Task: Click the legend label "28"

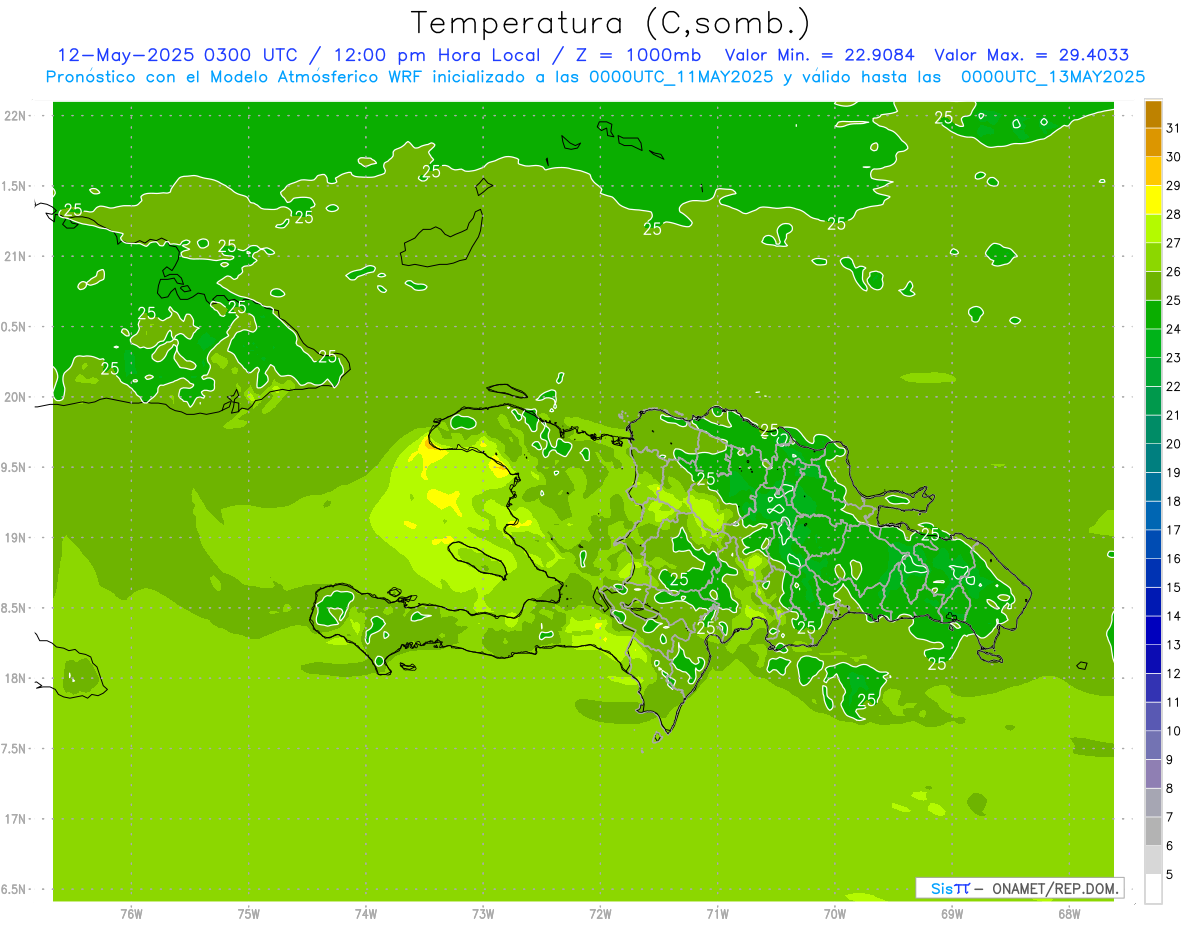Action: tap(1173, 214)
